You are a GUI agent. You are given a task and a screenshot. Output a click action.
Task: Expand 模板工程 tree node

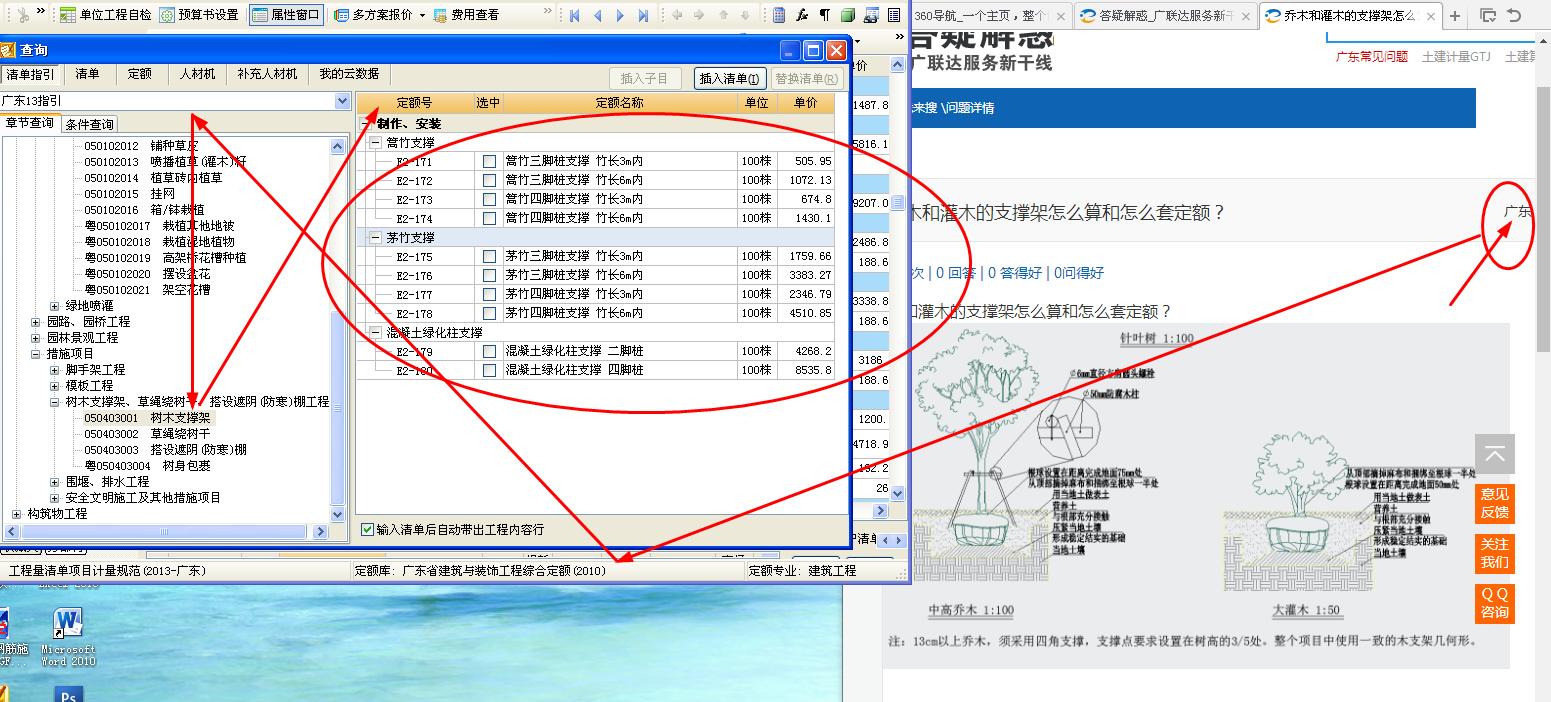coord(56,386)
